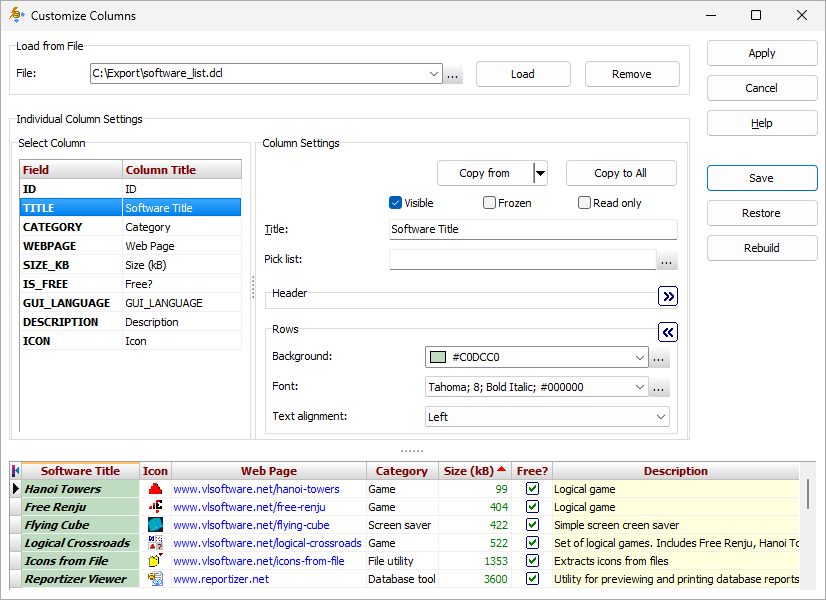Collapse the Rows section with double arrows

pos(667,332)
